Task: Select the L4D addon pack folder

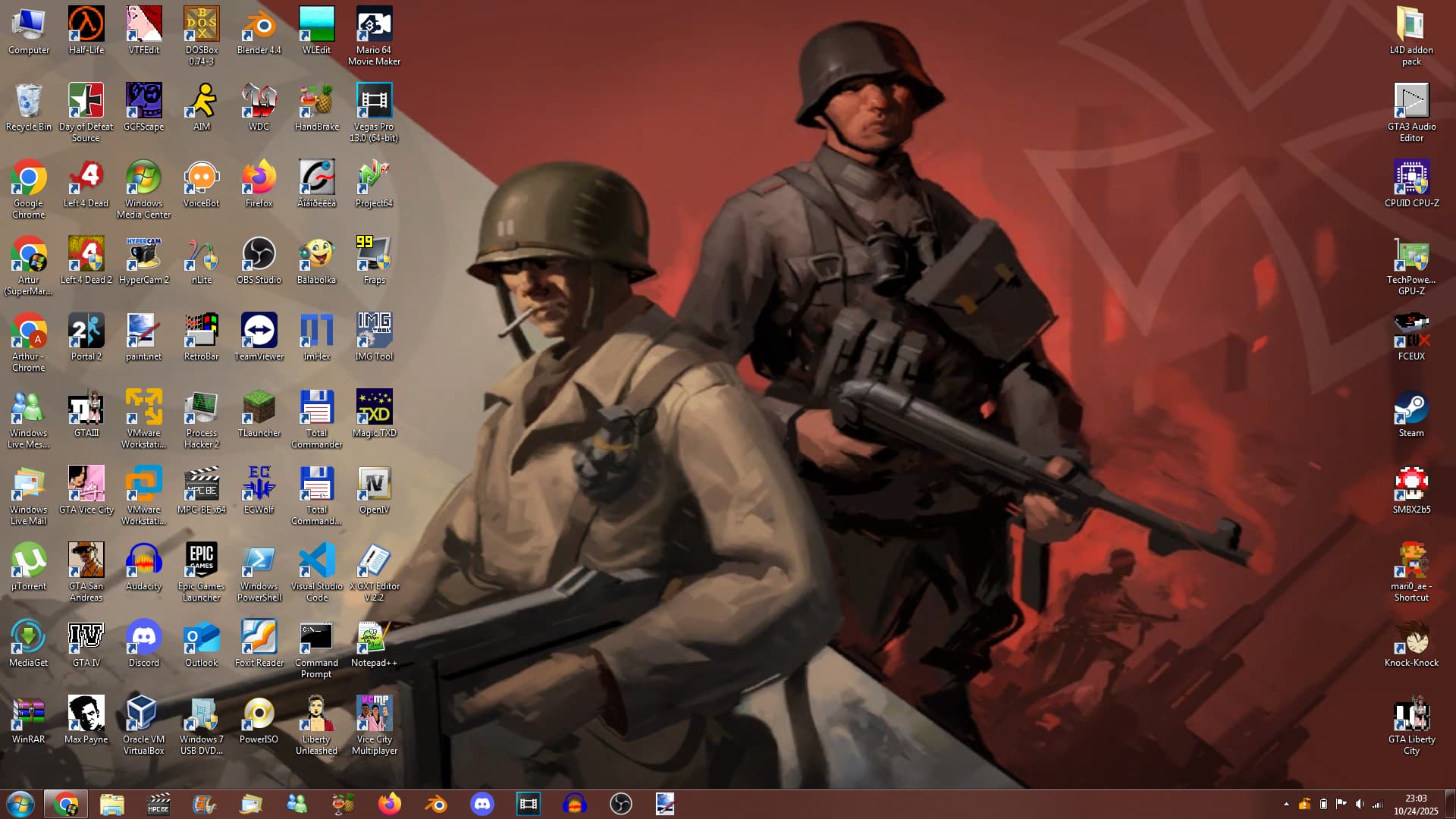Action: coord(1410,25)
